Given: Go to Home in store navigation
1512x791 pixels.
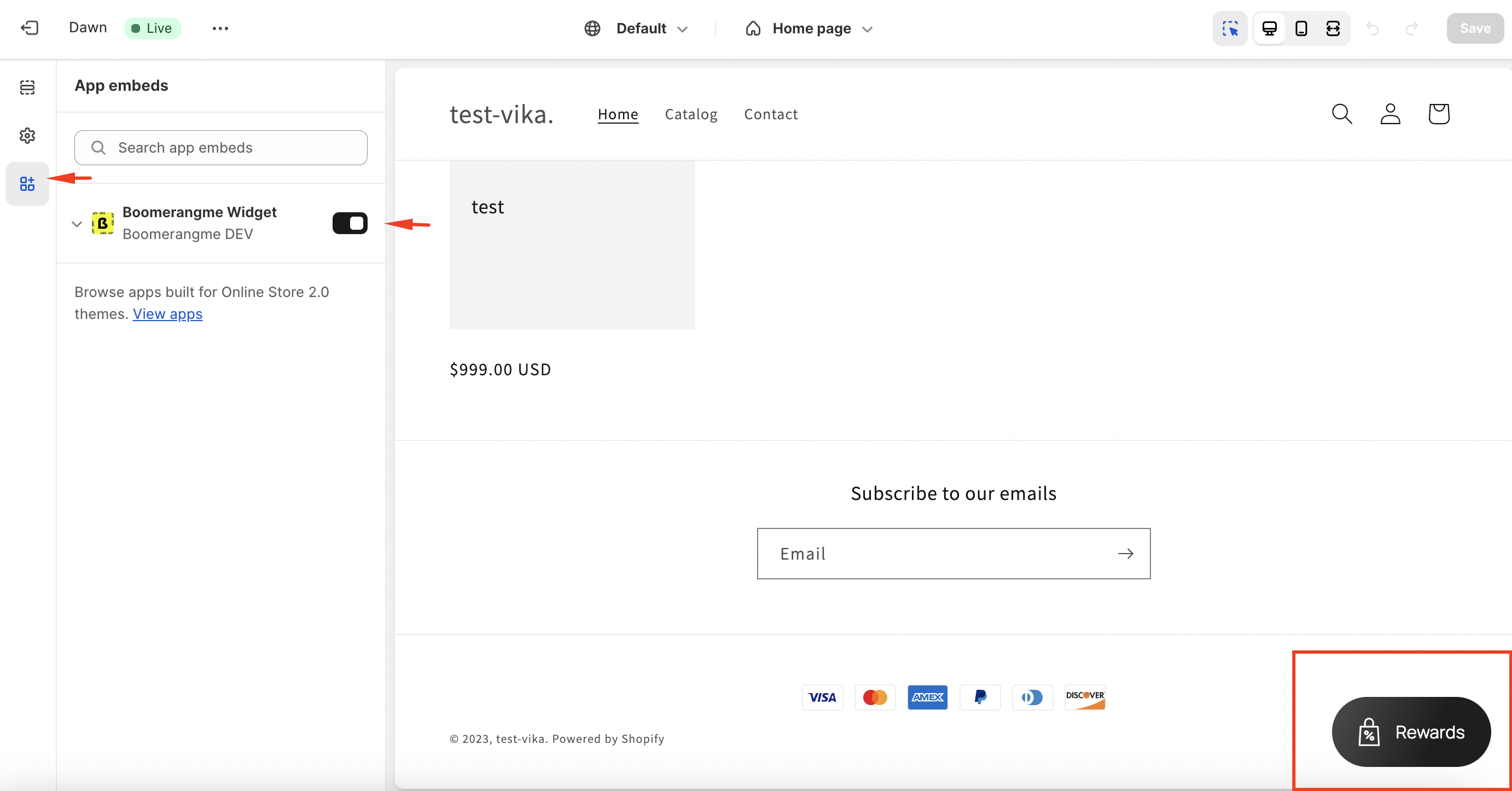Looking at the screenshot, I should pos(618,114).
